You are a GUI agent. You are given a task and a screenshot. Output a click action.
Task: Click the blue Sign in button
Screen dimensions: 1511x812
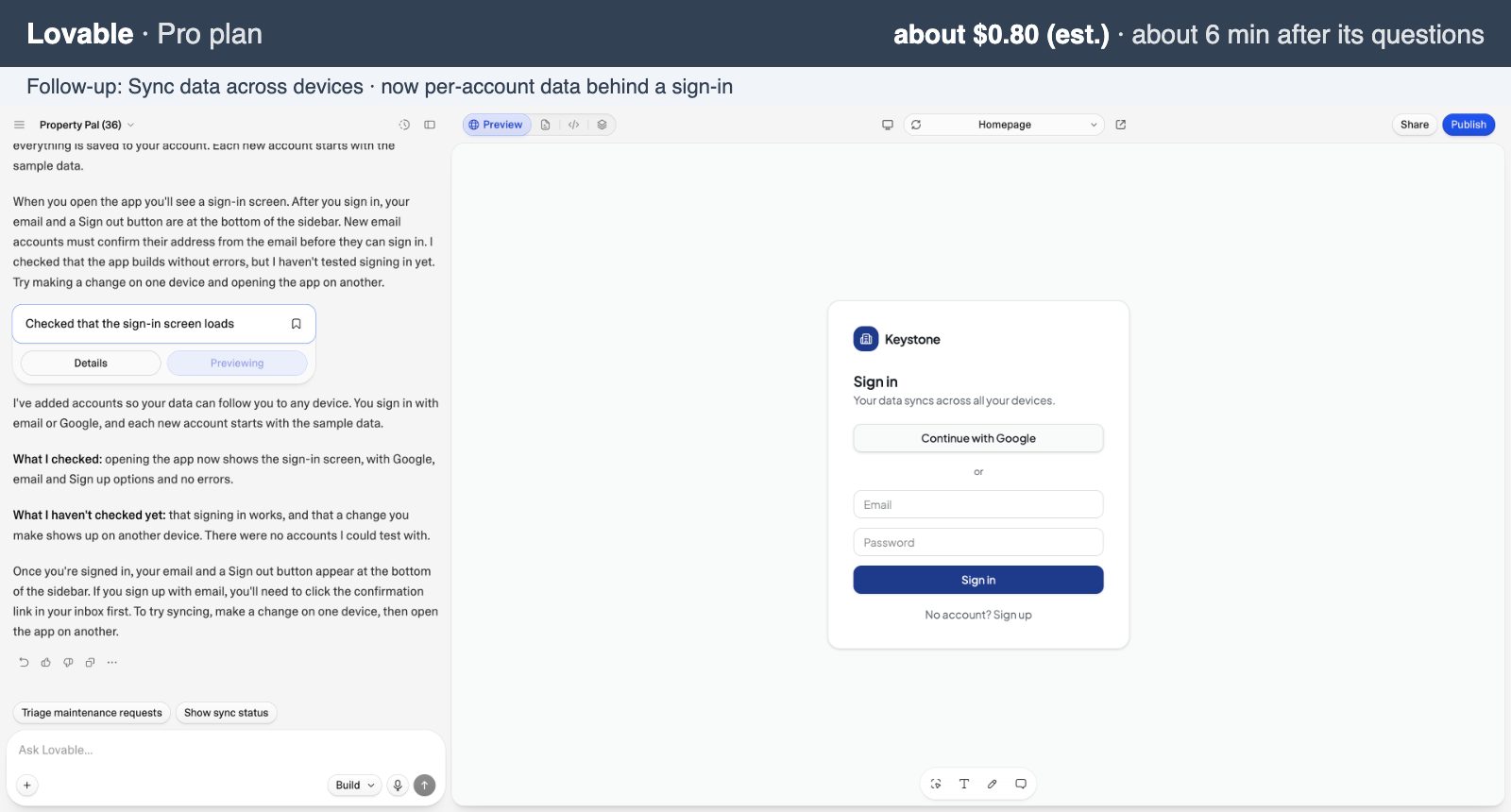point(978,581)
